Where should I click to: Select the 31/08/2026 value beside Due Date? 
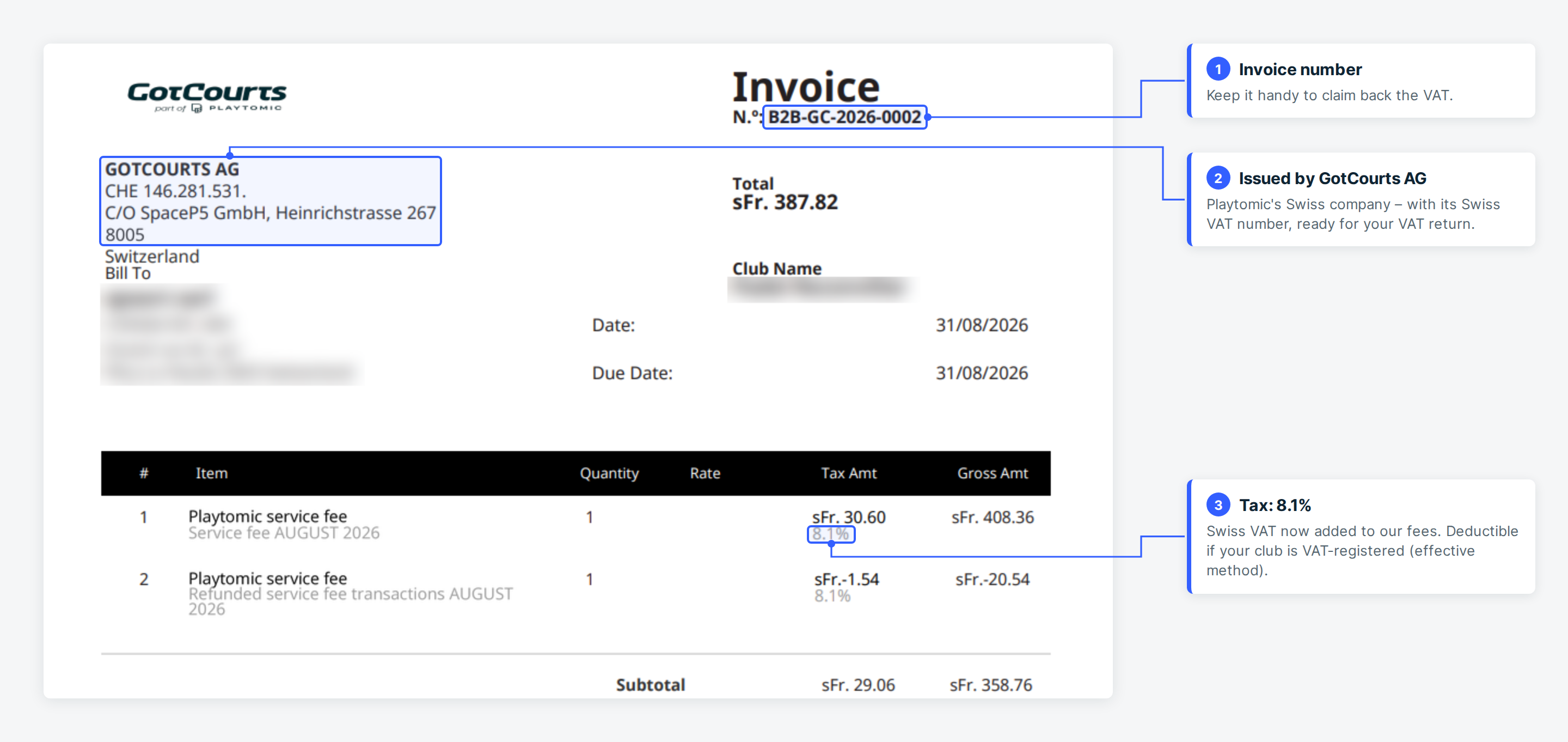[x=982, y=373]
